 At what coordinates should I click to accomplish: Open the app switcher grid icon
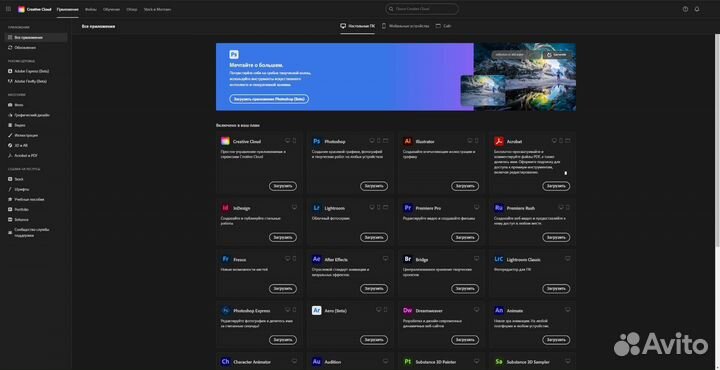pos(8,9)
